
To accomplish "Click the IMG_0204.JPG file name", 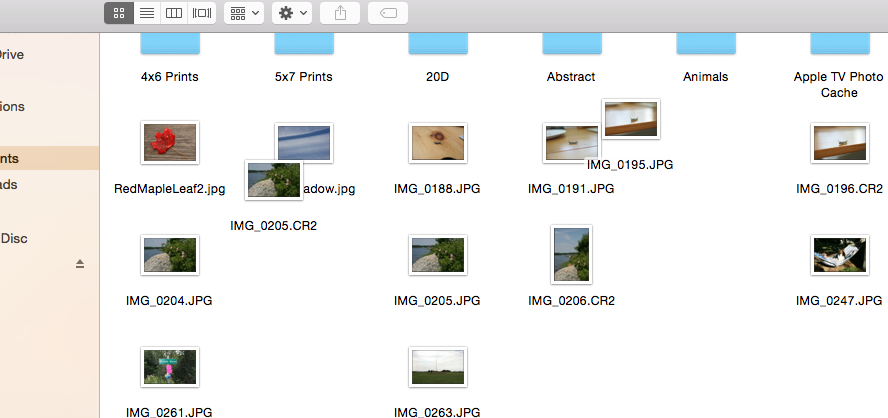I will 169,301.
